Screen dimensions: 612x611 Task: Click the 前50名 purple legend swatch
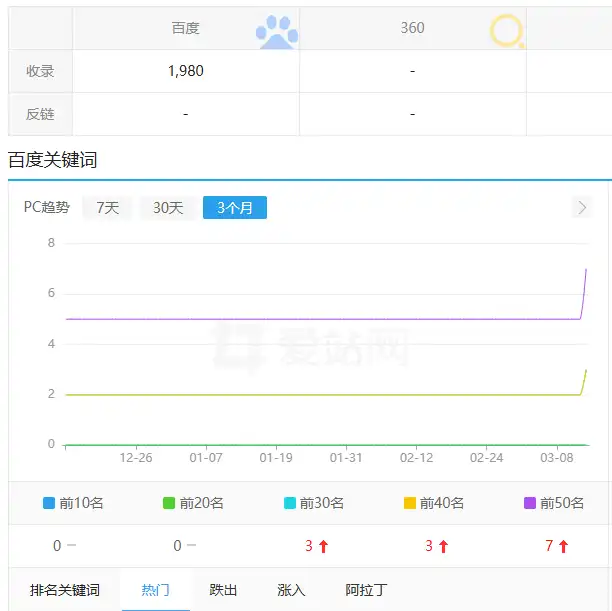coord(530,503)
